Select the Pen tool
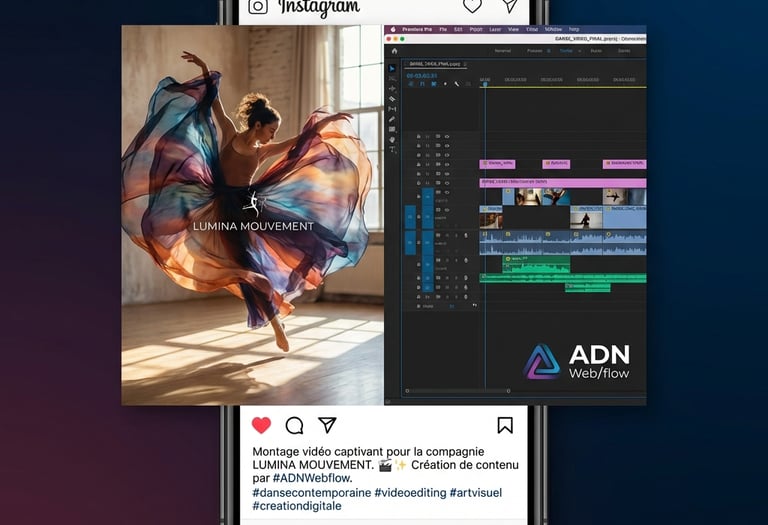The image size is (768, 525). pos(392,119)
